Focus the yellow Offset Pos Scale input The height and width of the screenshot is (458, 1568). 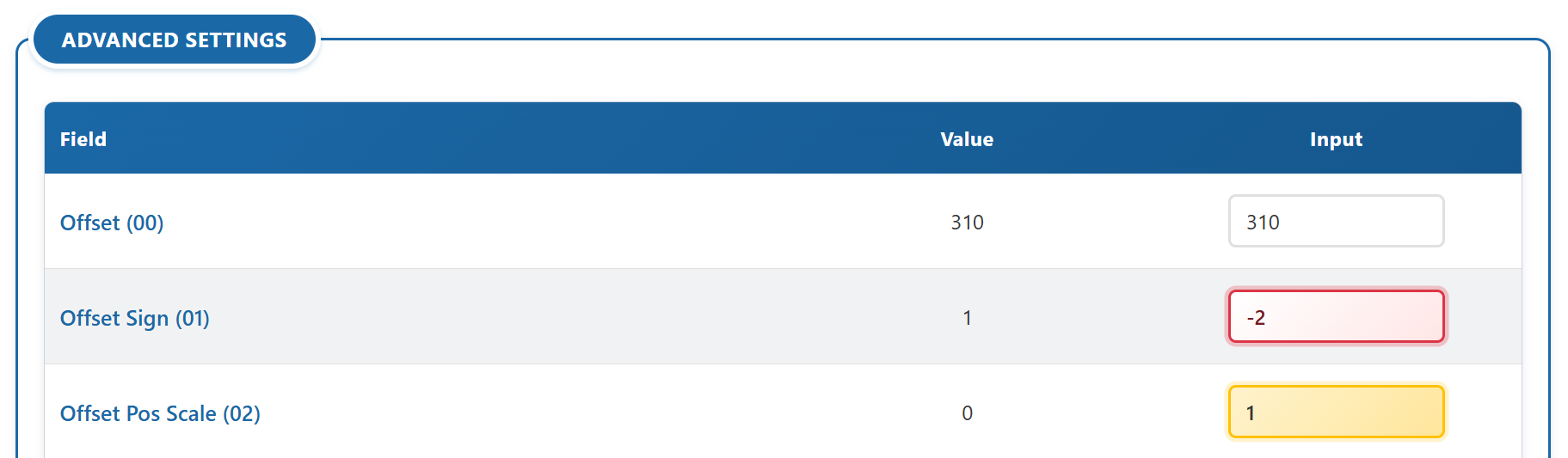pyautogui.click(x=1336, y=412)
